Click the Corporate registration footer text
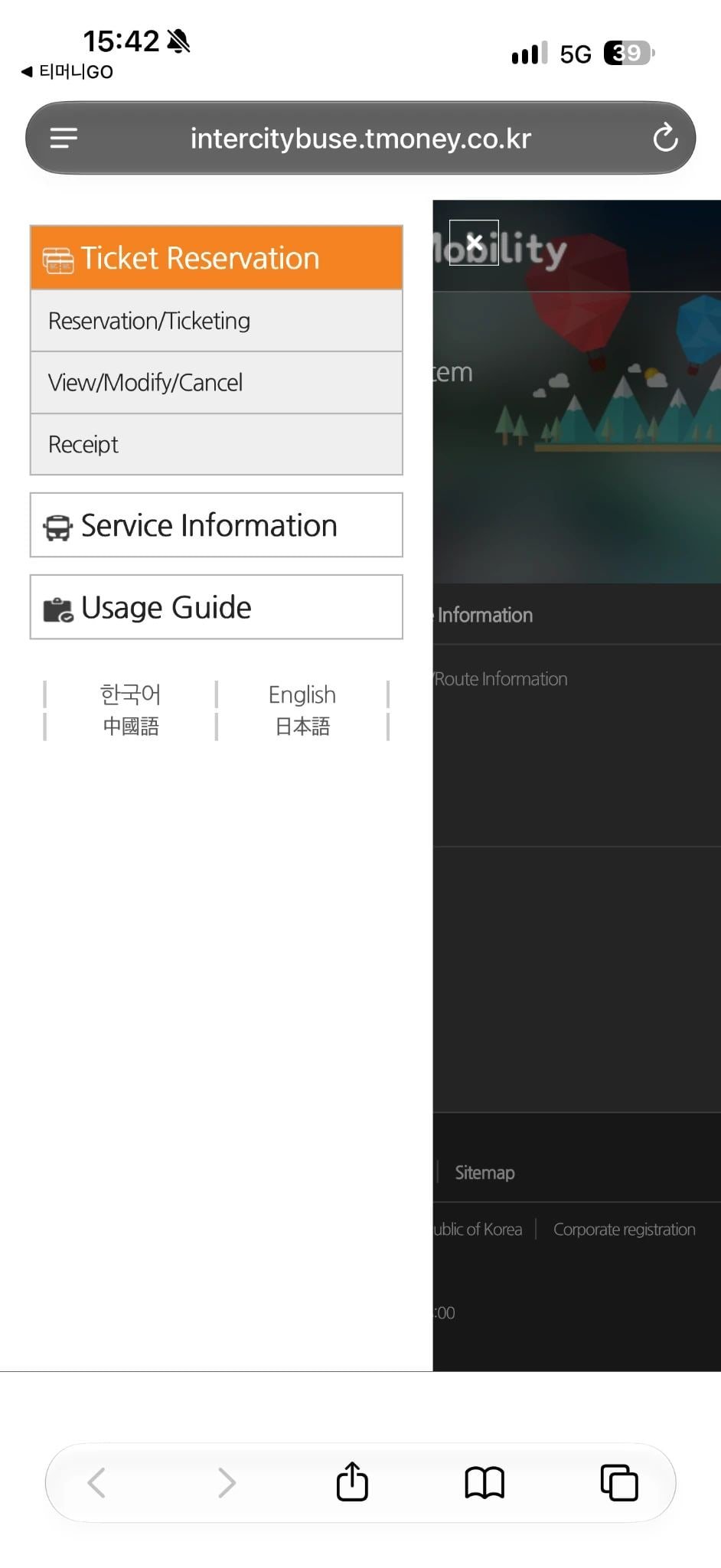The width and height of the screenshot is (721, 1568). pos(625,1229)
